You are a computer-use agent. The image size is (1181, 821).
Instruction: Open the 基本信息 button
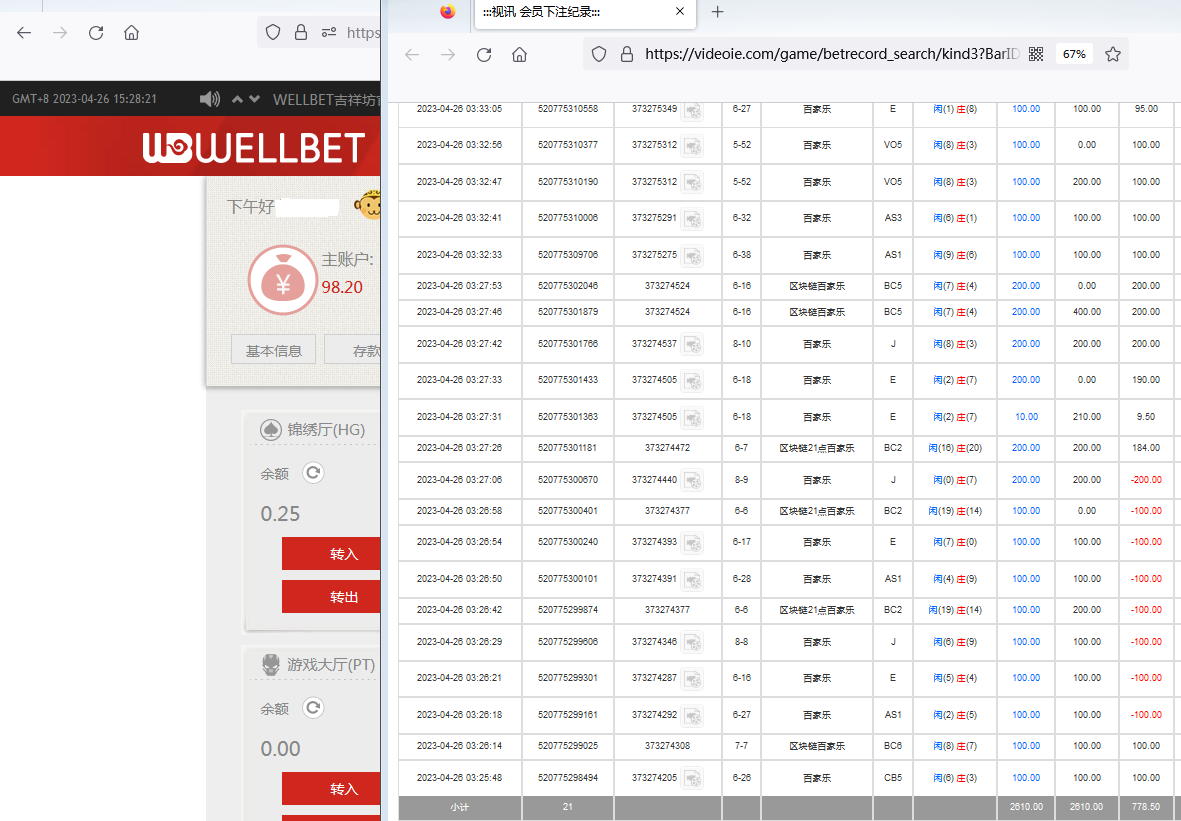(x=274, y=351)
